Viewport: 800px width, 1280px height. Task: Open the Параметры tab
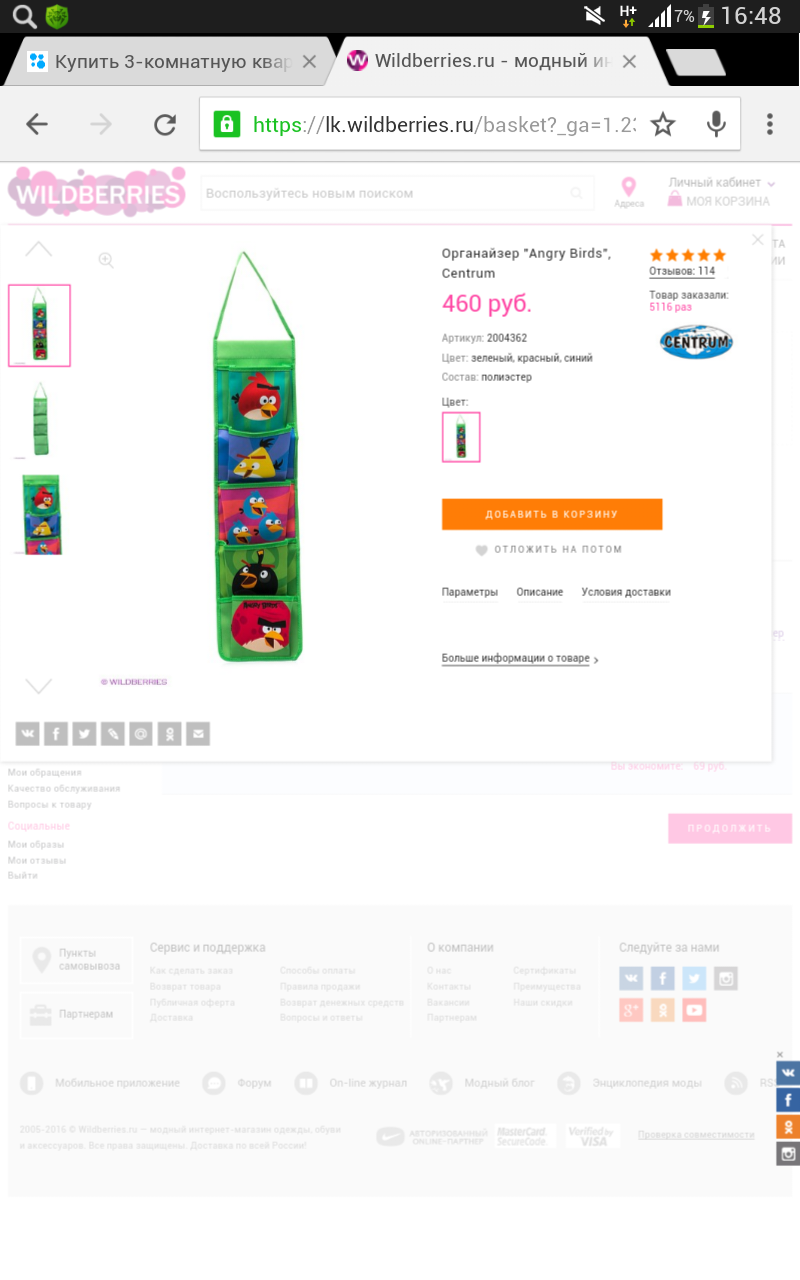pos(469,592)
